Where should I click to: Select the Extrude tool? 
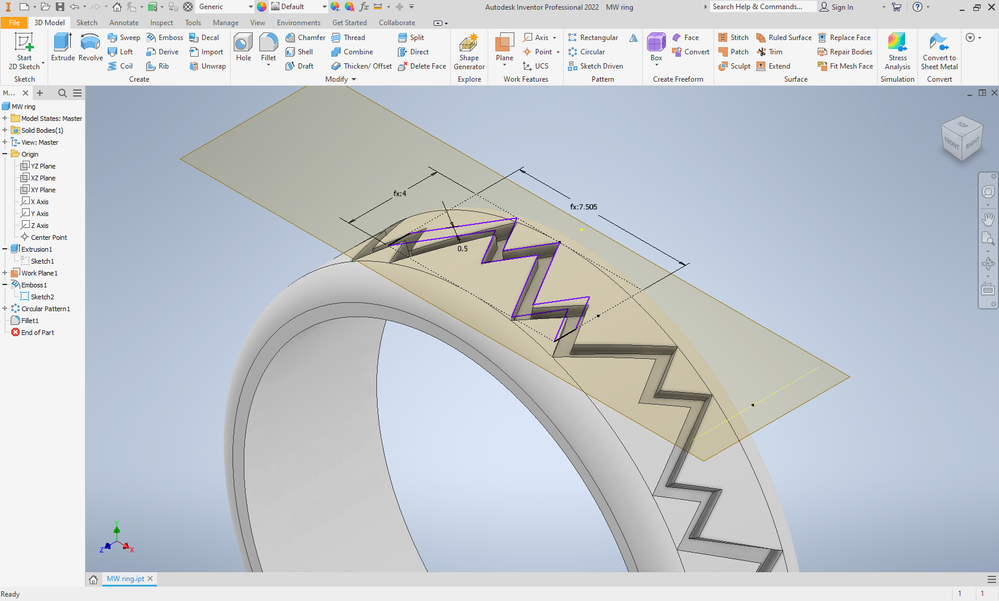click(62, 47)
